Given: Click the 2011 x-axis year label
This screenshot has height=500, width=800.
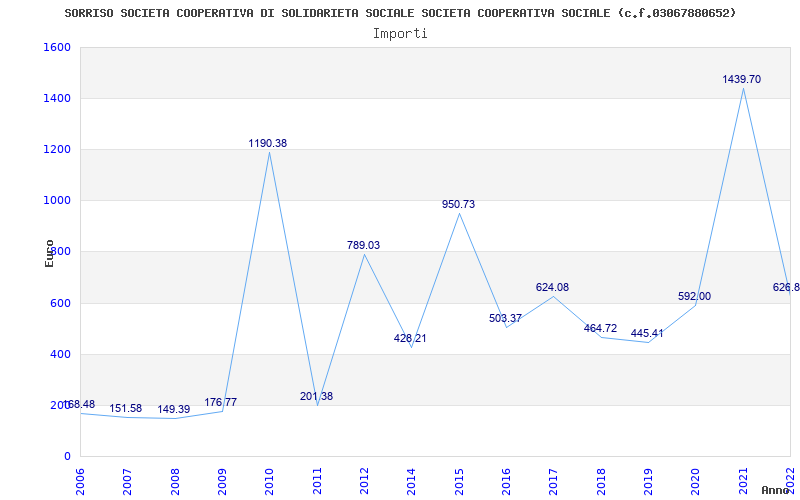Looking at the screenshot, I should pyautogui.click(x=317, y=481).
